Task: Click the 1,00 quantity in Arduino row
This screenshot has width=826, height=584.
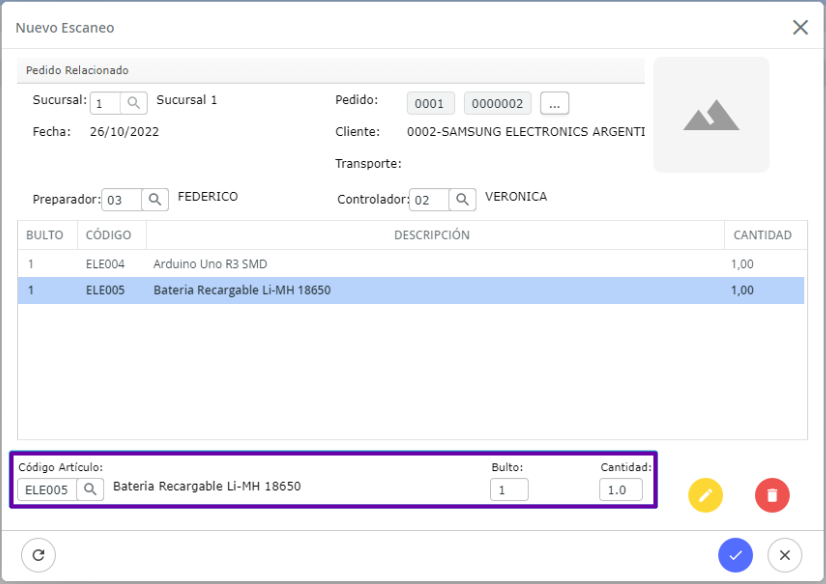Action: coord(742,264)
